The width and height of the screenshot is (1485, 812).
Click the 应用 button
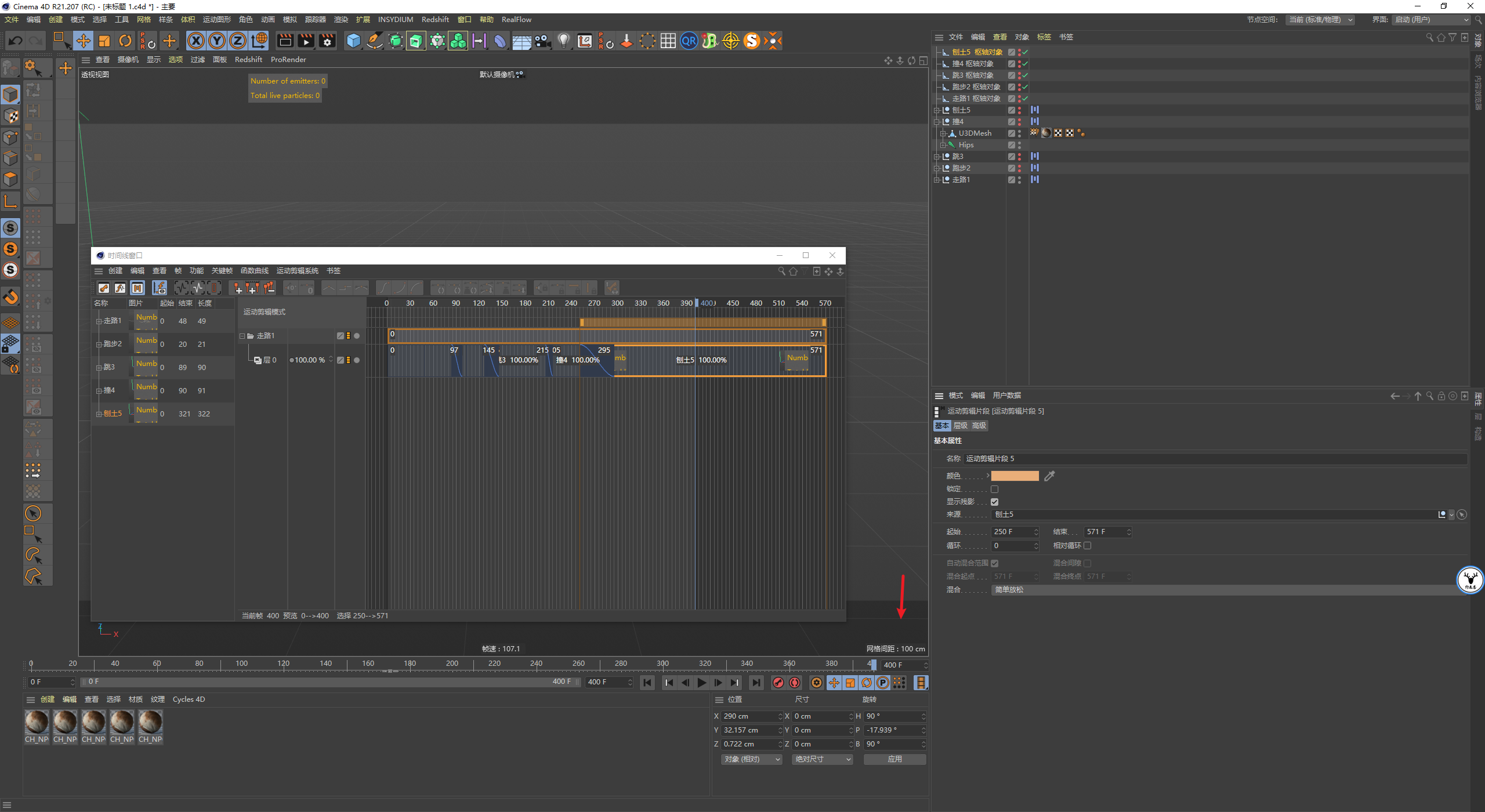(894, 759)
